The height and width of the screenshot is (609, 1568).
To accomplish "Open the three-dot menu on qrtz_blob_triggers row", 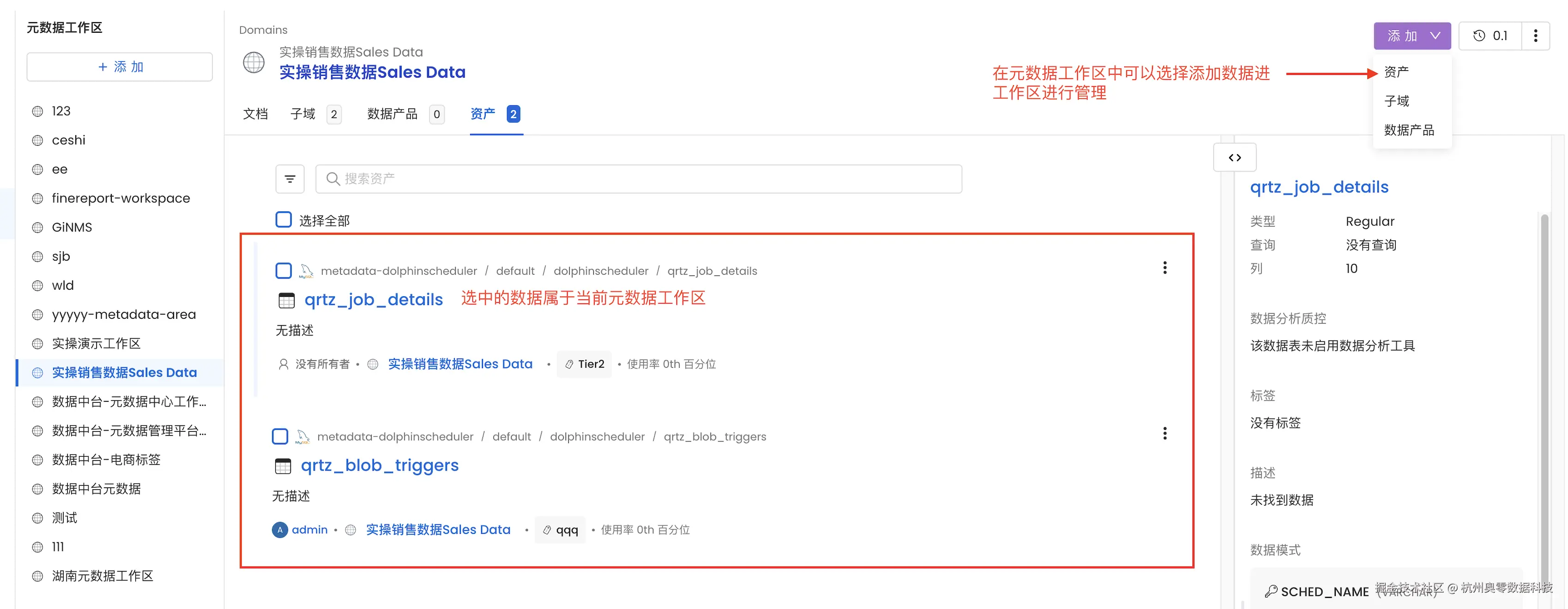I will point(1165,433).
